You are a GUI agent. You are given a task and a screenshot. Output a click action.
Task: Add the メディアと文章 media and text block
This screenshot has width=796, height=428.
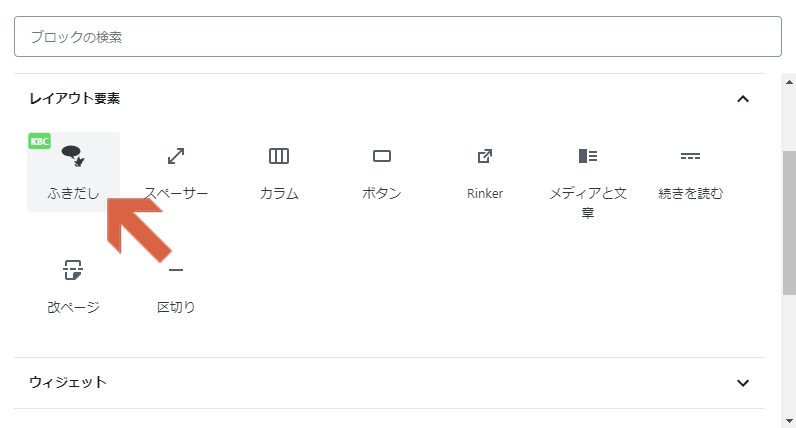click(x=588, y=175)
